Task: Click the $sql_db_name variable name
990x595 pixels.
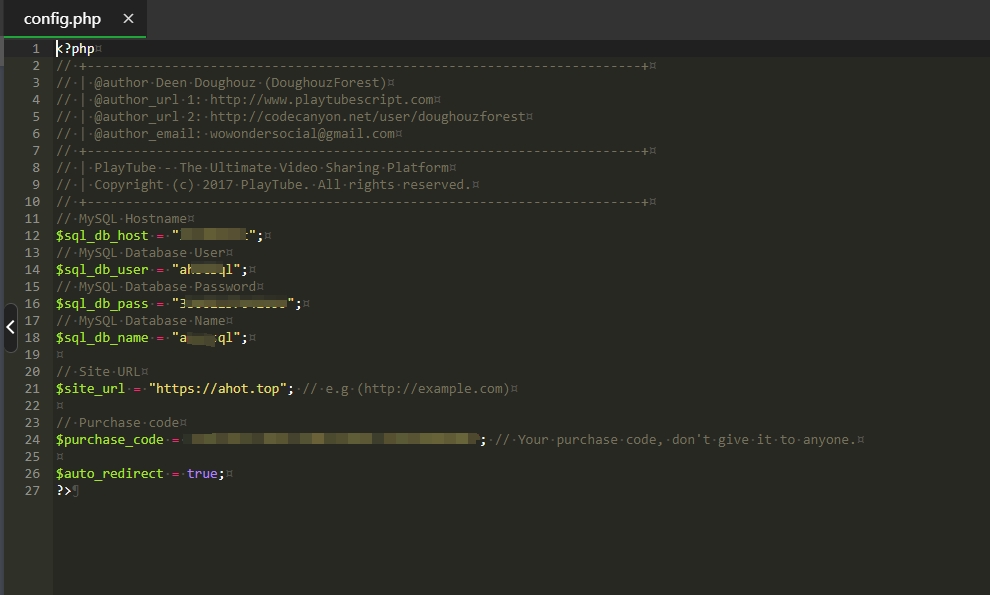Action: [x=102, y=338]
